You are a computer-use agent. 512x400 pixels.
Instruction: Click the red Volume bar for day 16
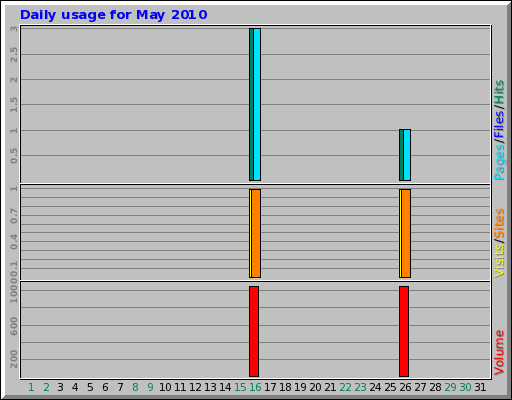[254, 331]
